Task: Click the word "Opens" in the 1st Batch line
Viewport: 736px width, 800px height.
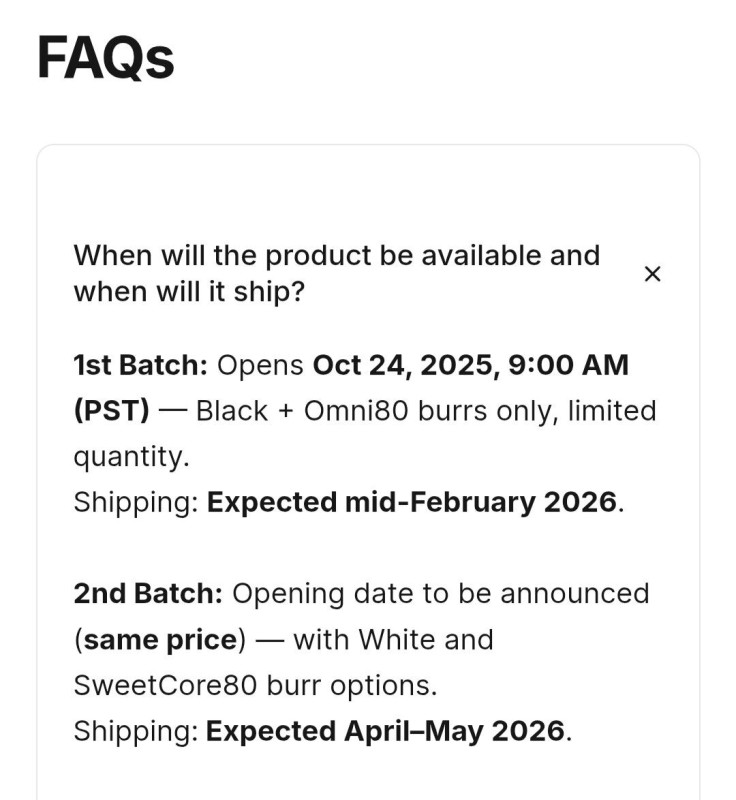Action: point(260,365)
